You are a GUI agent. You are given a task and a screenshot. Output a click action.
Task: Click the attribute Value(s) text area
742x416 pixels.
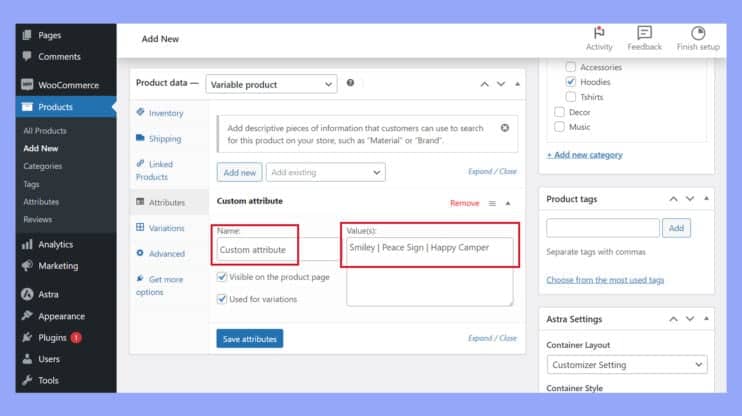click(430, 272)
